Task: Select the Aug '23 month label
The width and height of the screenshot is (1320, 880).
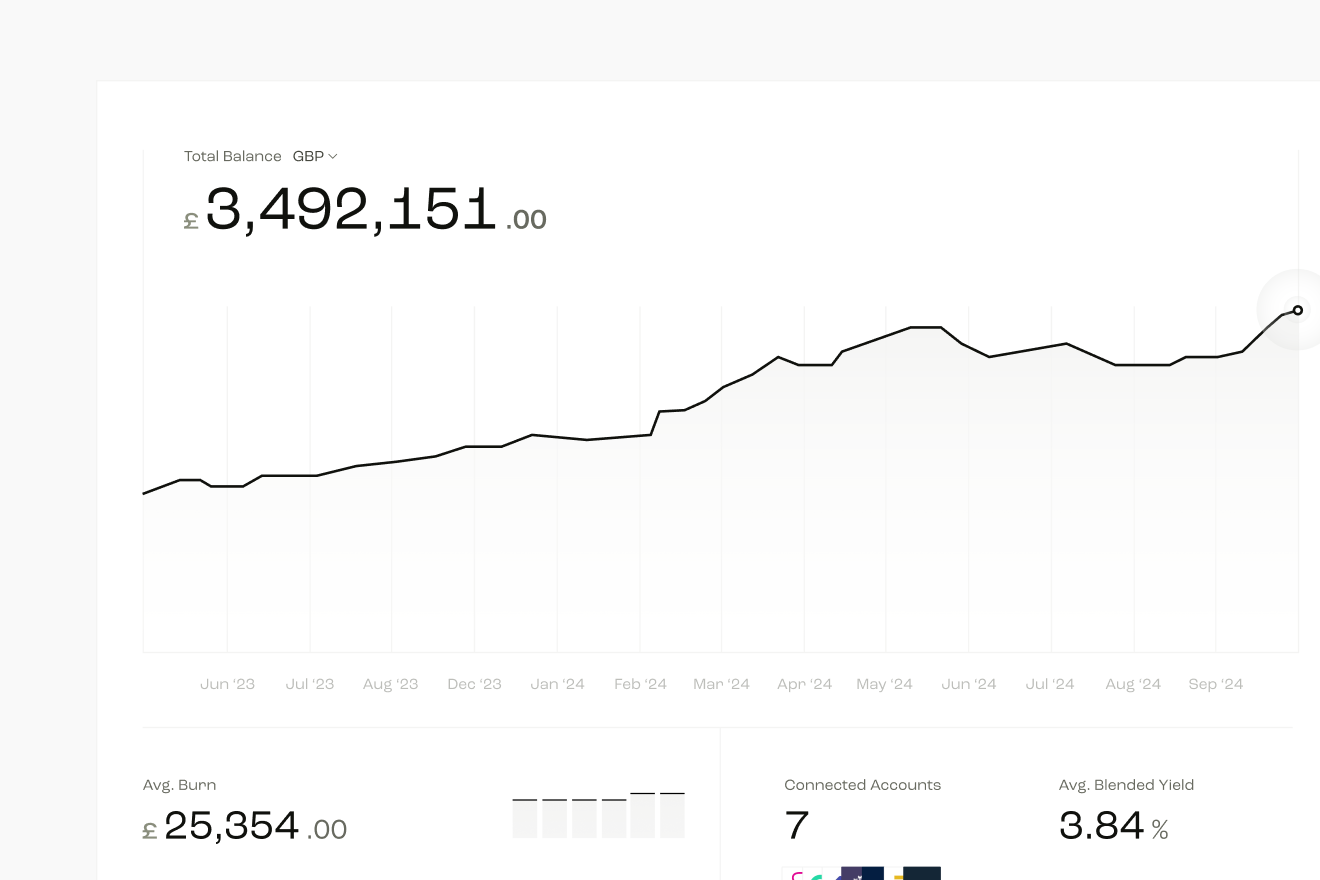Action: (x=391, y=684)
